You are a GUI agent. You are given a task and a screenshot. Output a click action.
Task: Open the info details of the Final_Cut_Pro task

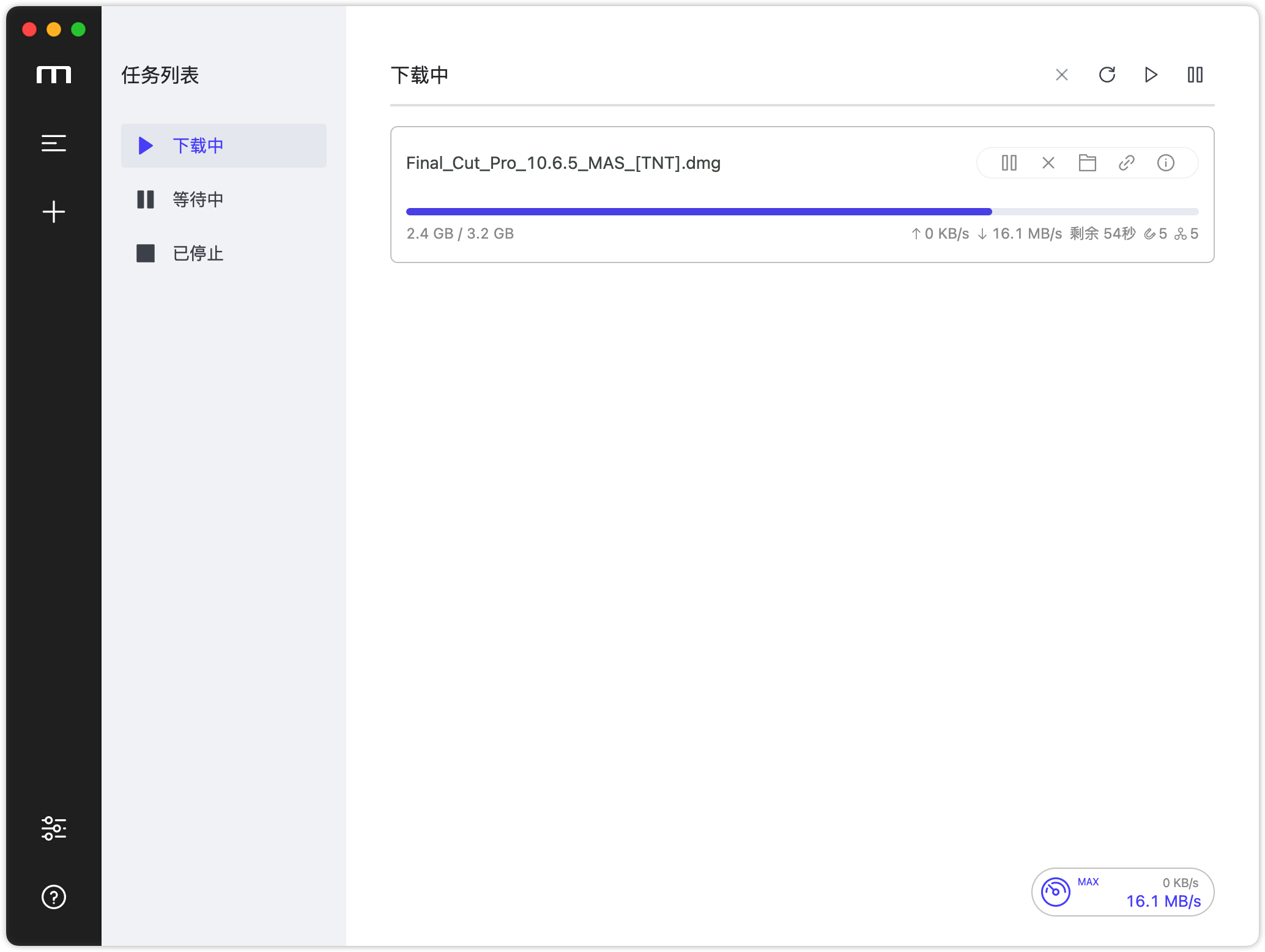[1166, 163]
